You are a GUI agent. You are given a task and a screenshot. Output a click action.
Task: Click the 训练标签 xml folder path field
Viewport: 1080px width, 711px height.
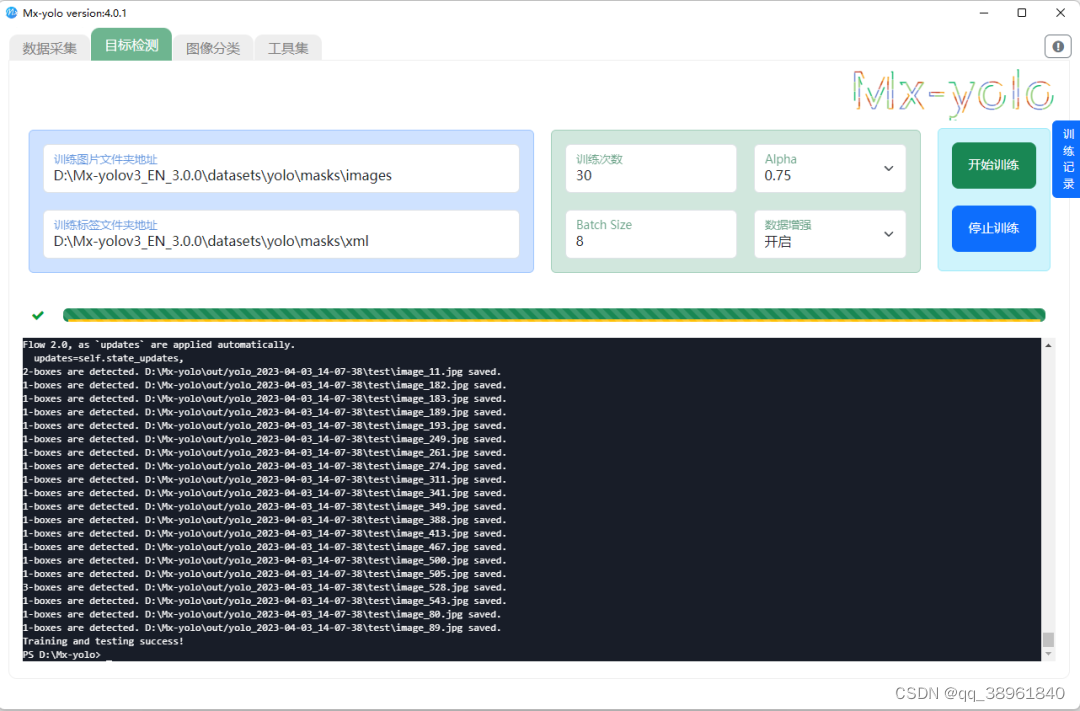[x=282, y=234]
